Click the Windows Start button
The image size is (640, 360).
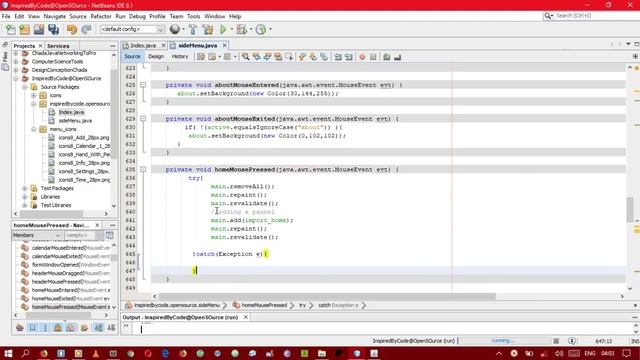point(8,353)
